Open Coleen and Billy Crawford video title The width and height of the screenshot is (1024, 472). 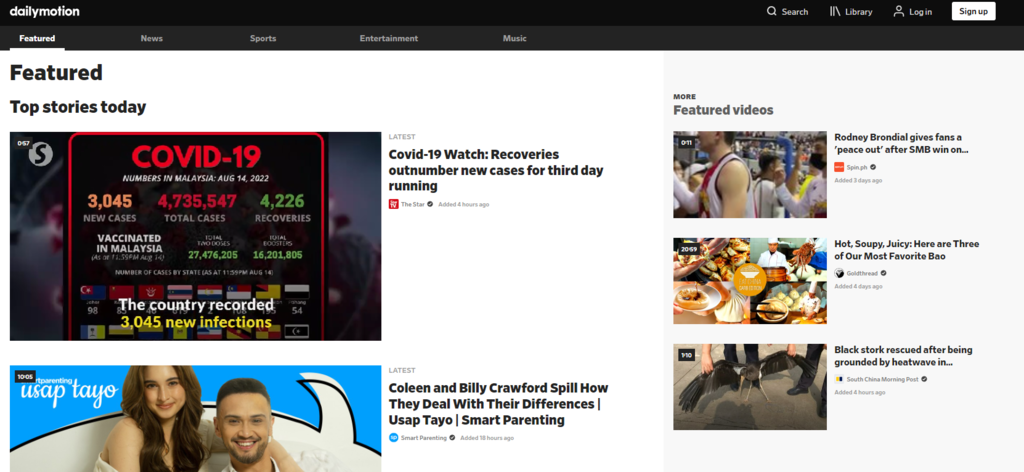(498, 403)
